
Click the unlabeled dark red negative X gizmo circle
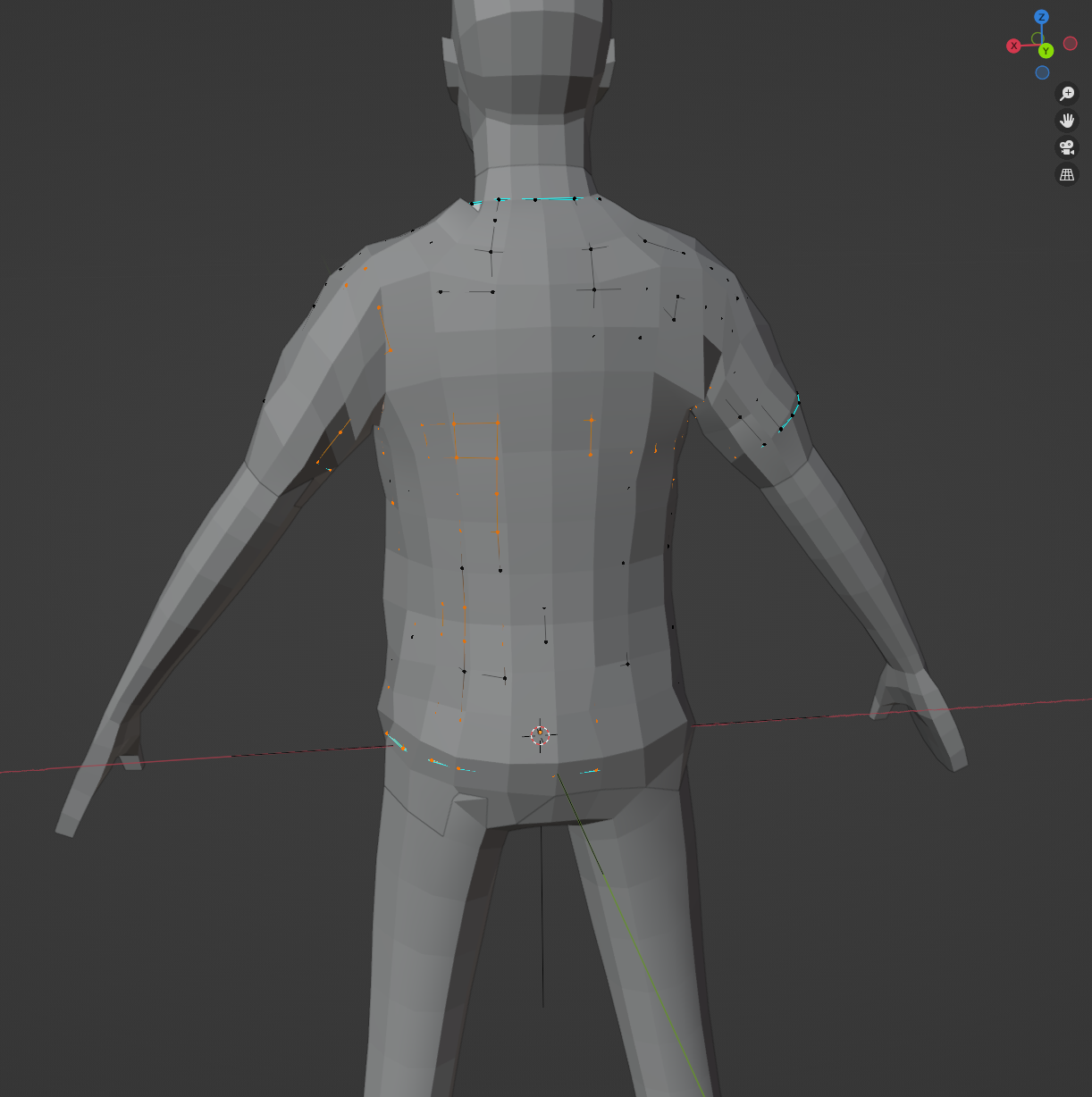[1070, 43]
